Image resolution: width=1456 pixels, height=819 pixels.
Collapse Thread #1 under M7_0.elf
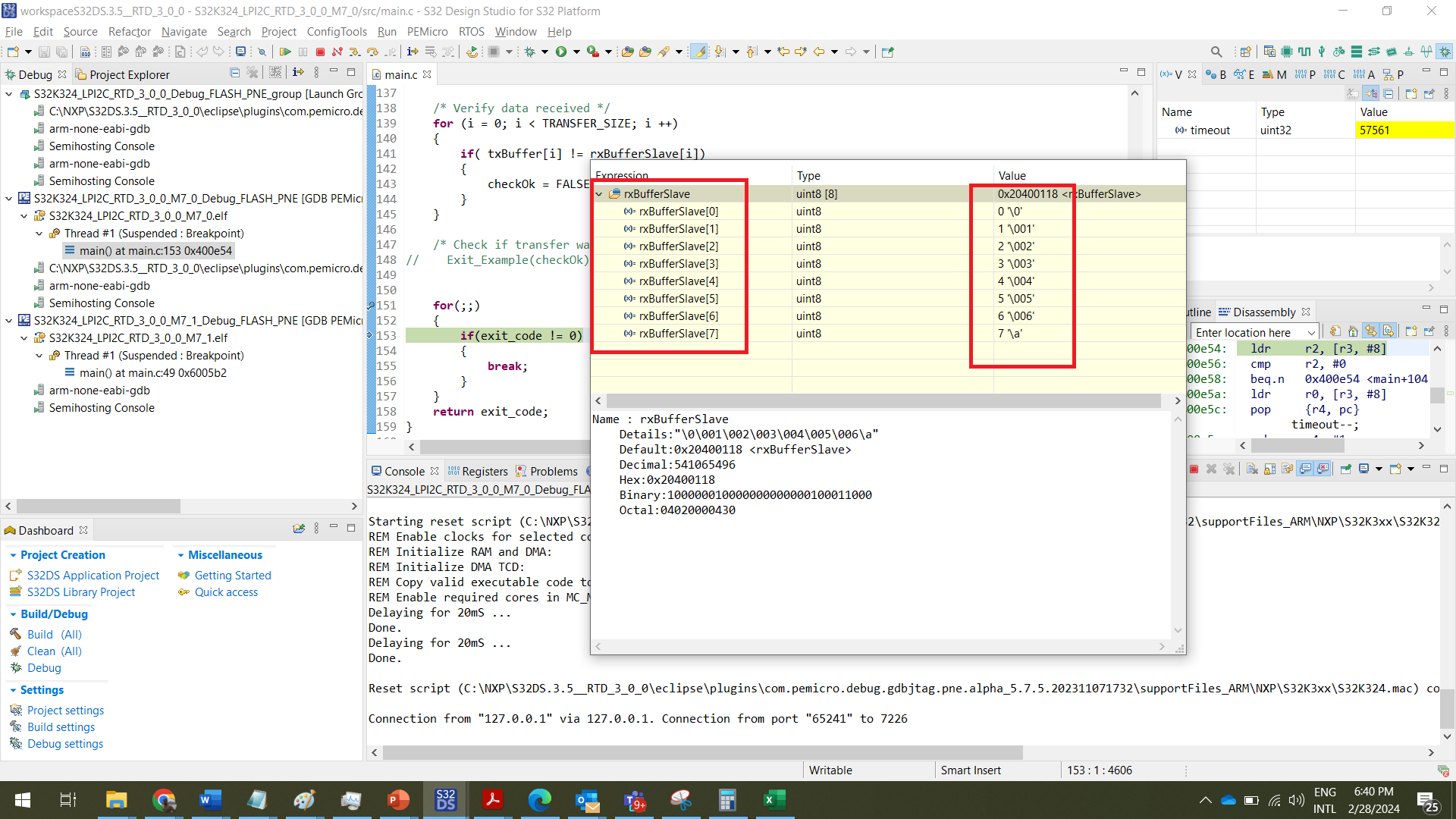39,234
